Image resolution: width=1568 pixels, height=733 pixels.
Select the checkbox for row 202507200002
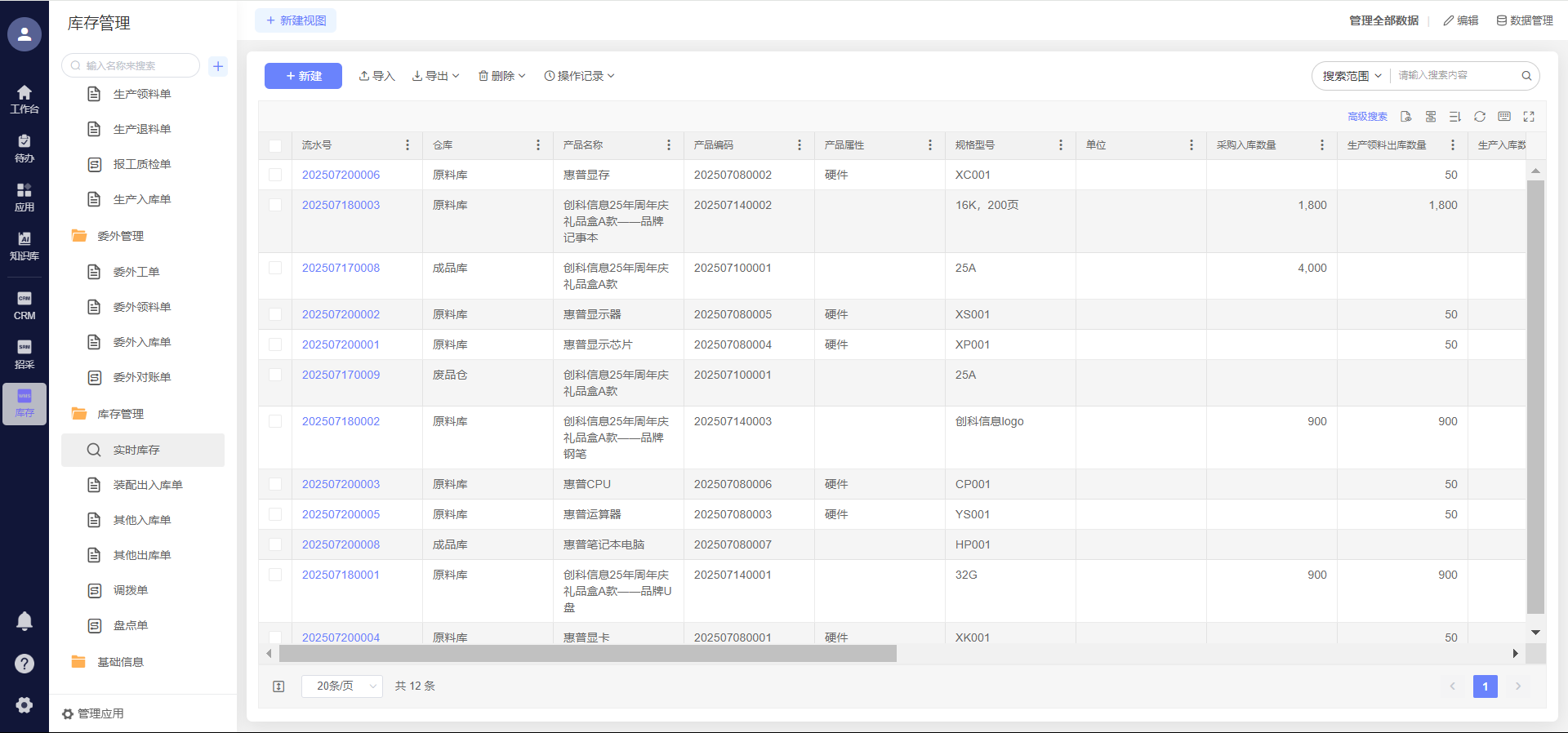[275, 314]
